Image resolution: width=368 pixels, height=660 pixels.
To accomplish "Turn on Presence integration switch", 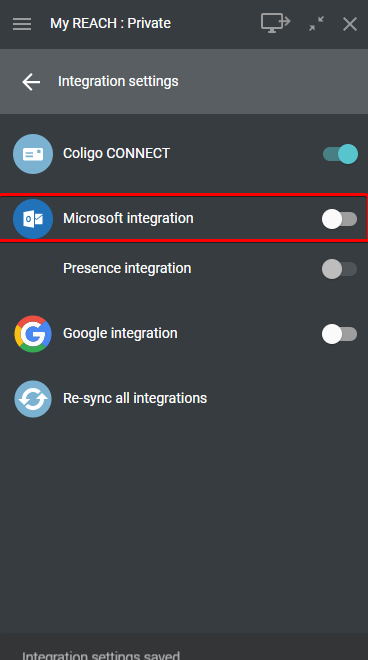I will (x=339, y=269).
